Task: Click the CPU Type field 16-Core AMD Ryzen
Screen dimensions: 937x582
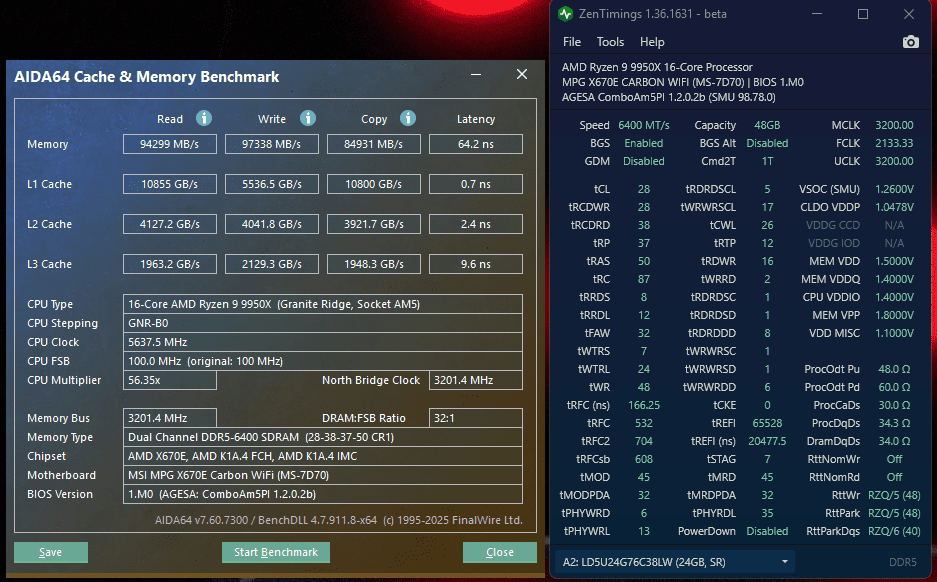Action: click(323, 304)
